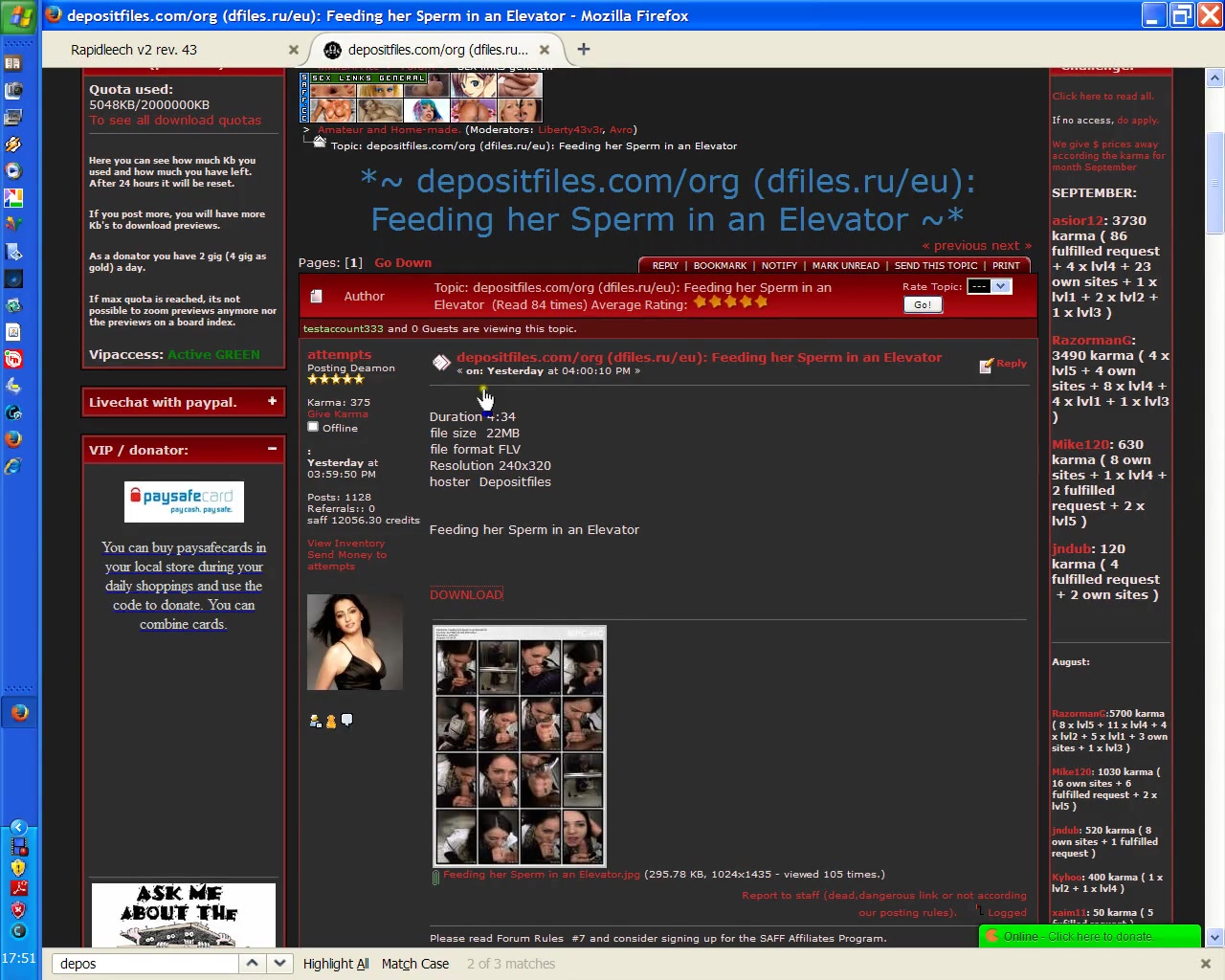Click the page vertical scrollbar thumb
This screenshot has height=980, width=1225.
pyautogui.click(x=1214, y=182)
